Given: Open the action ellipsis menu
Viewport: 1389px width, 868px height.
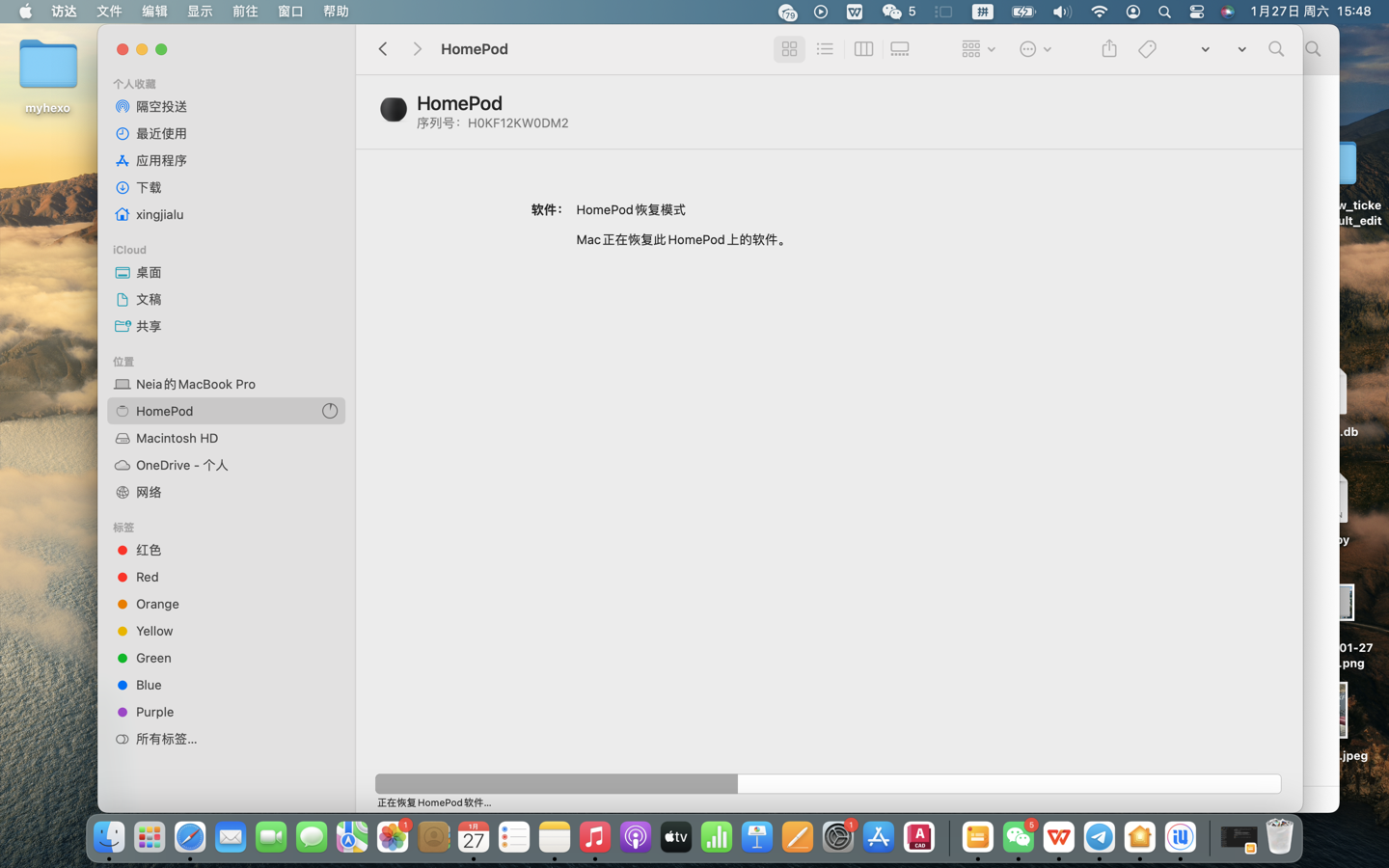Looking at the screenshot, I should 1035,49.
